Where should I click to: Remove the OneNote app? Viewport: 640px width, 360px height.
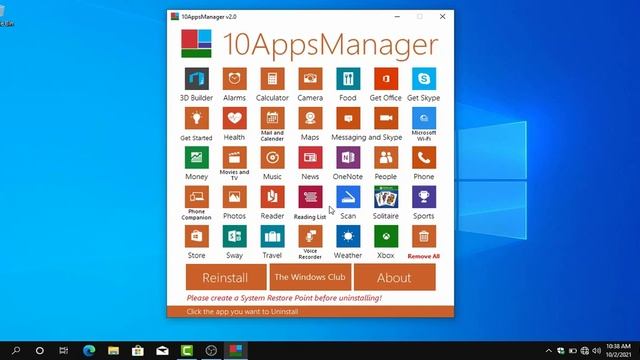pyautogui.click(x=348, y=158)
